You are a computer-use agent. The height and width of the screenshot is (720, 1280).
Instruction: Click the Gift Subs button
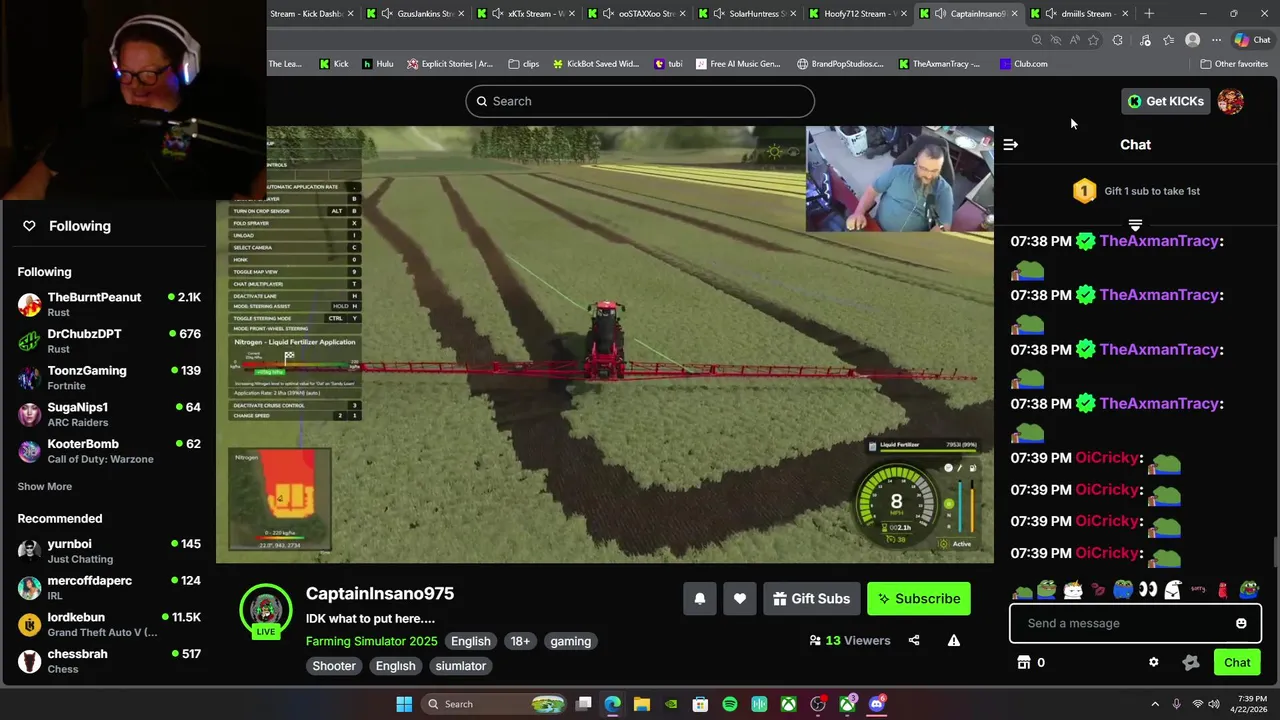point(811,599)
